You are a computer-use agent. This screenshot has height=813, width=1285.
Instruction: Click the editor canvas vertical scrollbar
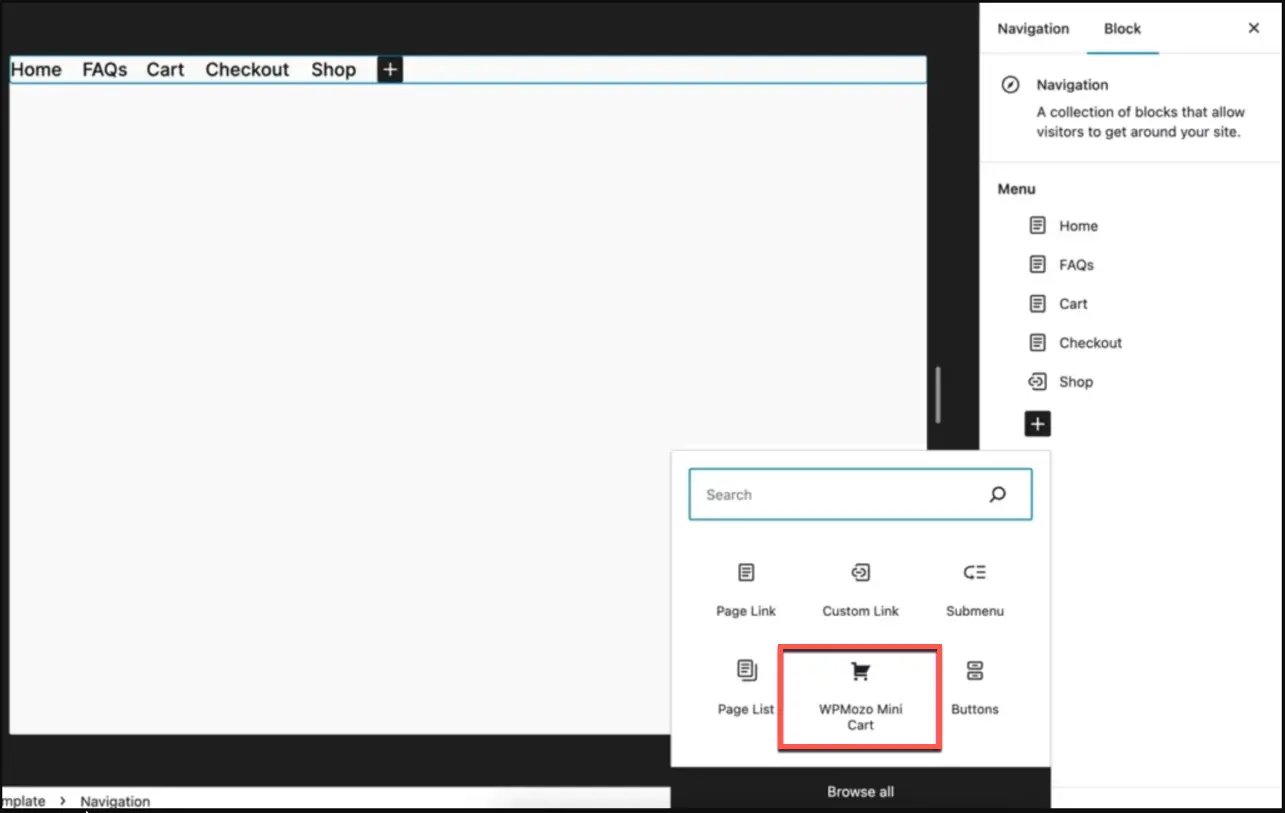(937, 395)
